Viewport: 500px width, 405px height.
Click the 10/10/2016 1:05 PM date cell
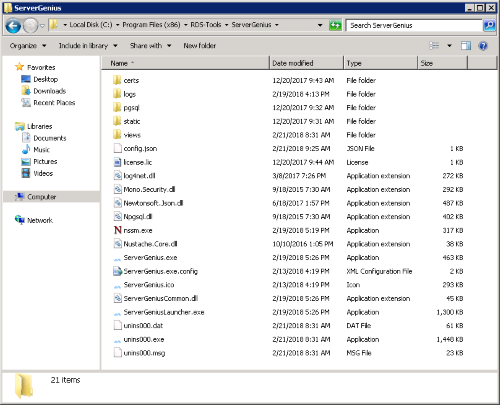point(303,244)
